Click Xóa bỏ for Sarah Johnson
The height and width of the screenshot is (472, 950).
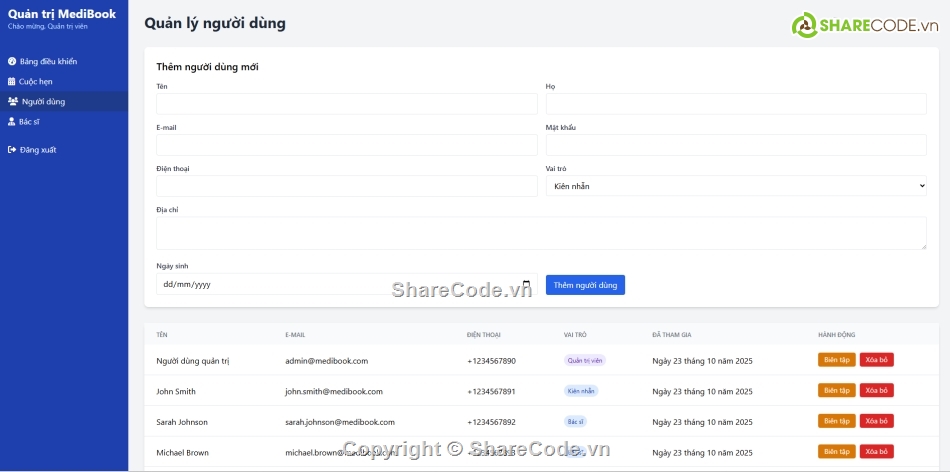(x=876, y=422)
